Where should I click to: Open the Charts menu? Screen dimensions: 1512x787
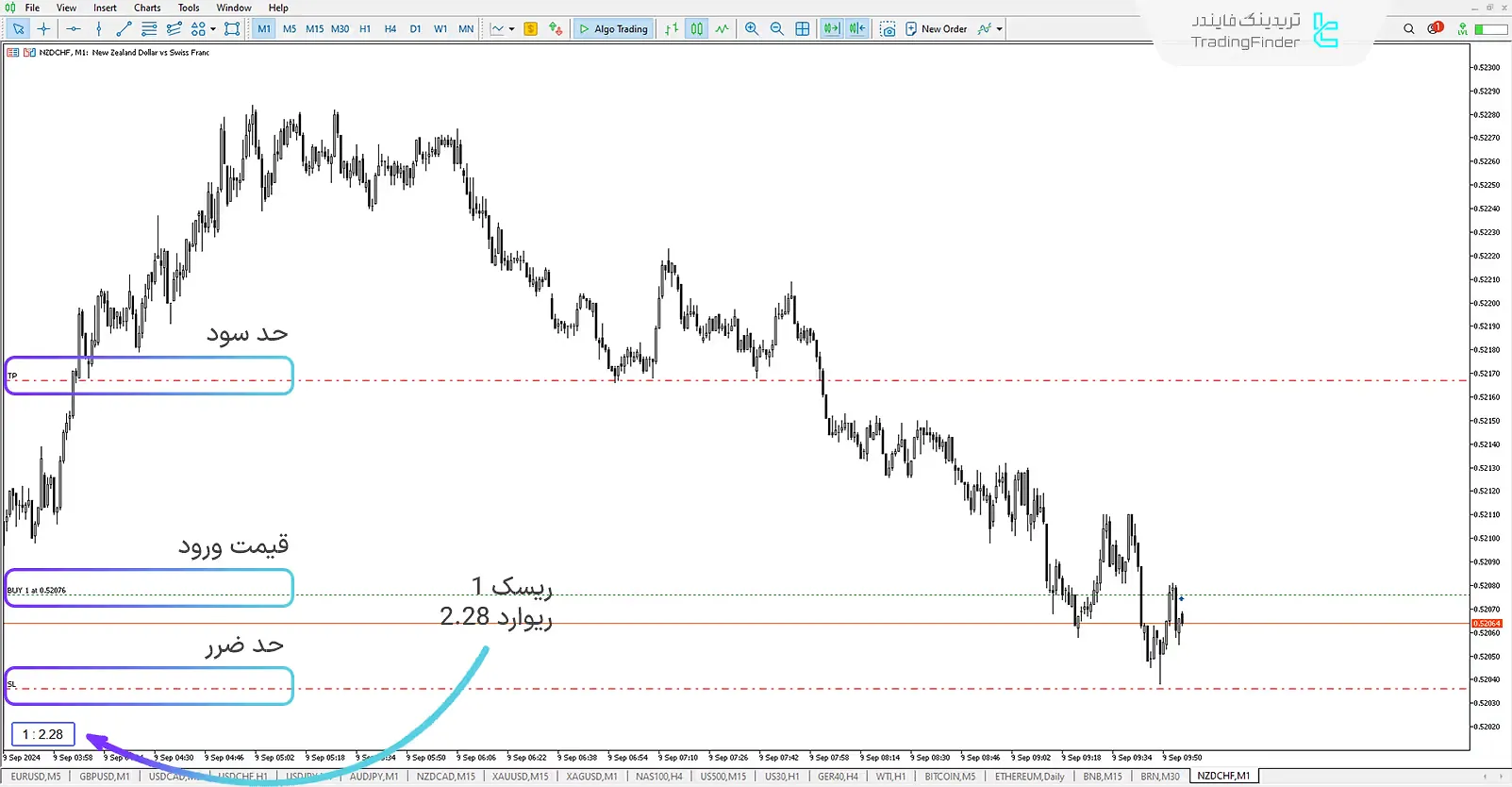(x=147, y=8)
